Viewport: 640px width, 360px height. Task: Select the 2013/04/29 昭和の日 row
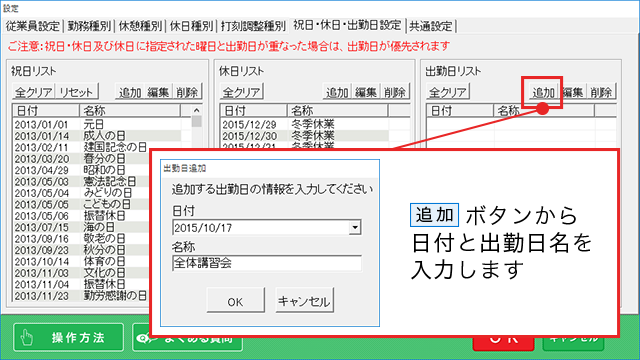[82, 170]
